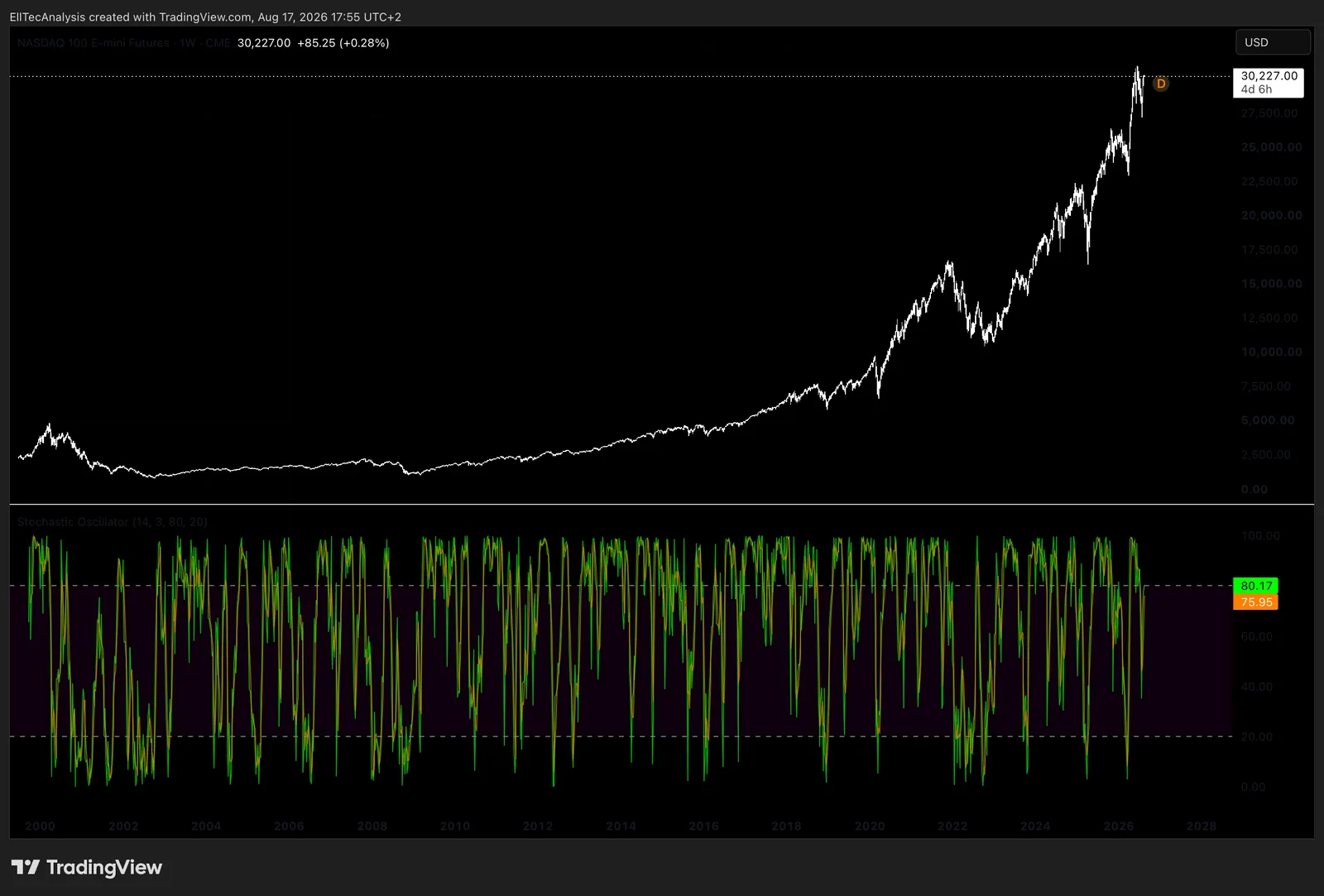Click the TradingView logo at the bottom
The image size is (1324, 896).
[87, 867]
